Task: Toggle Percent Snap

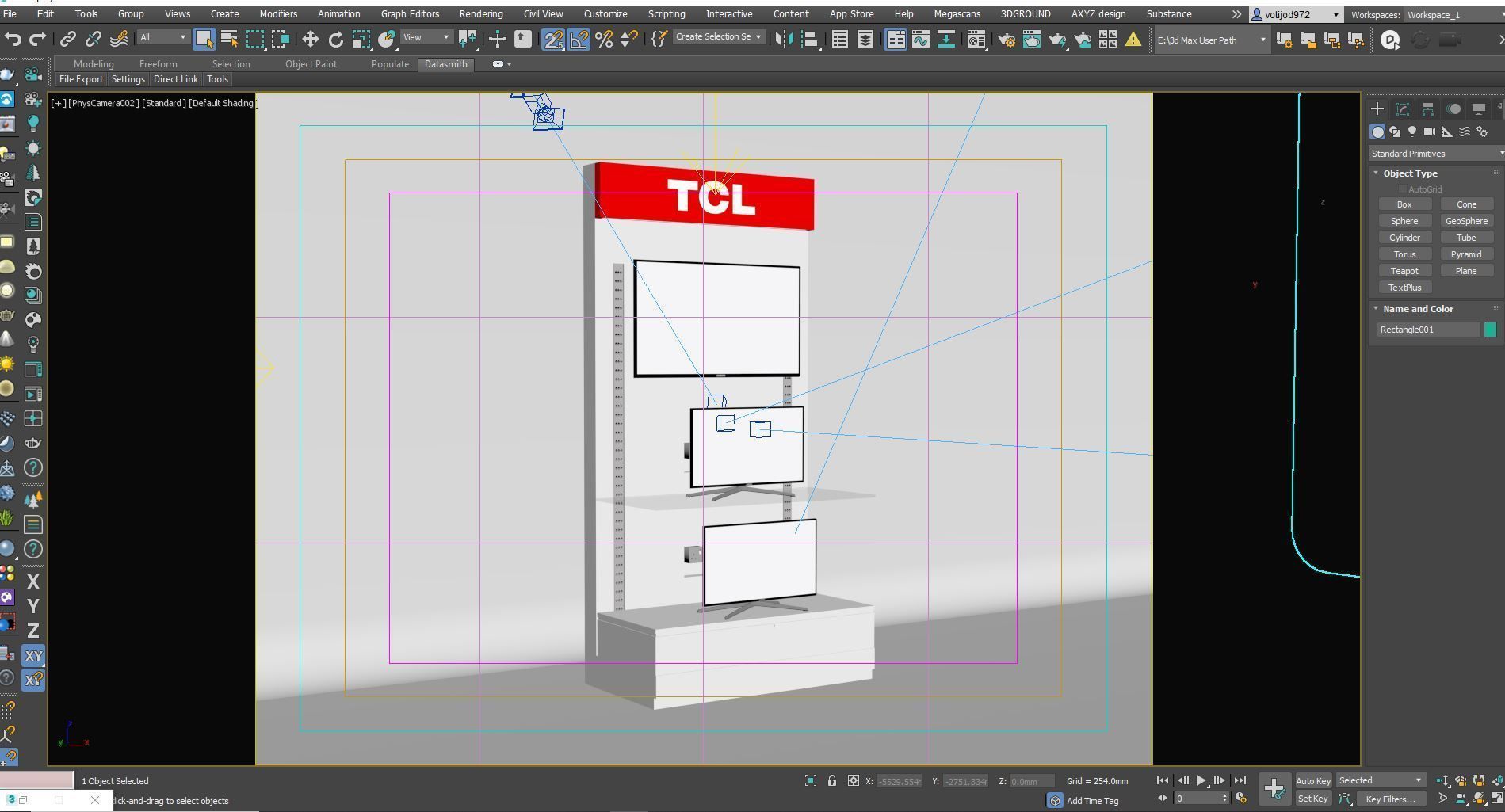Action: [x=604, y=39]
